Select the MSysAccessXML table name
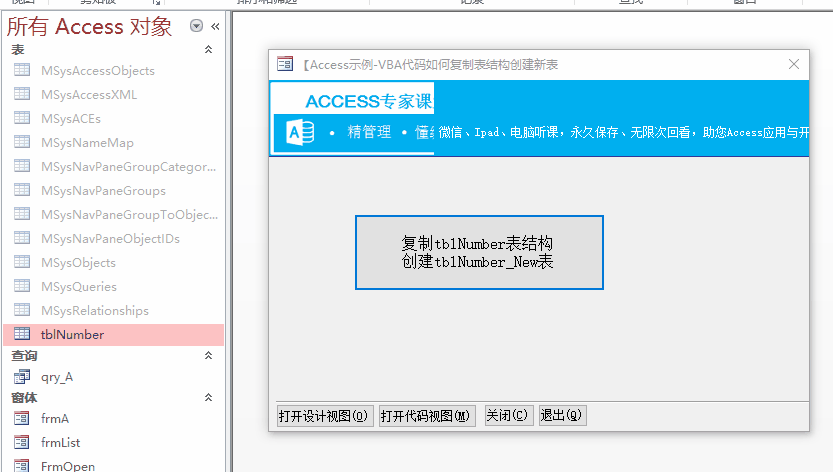This screenshot has height=472, width=833. [89, 95]
